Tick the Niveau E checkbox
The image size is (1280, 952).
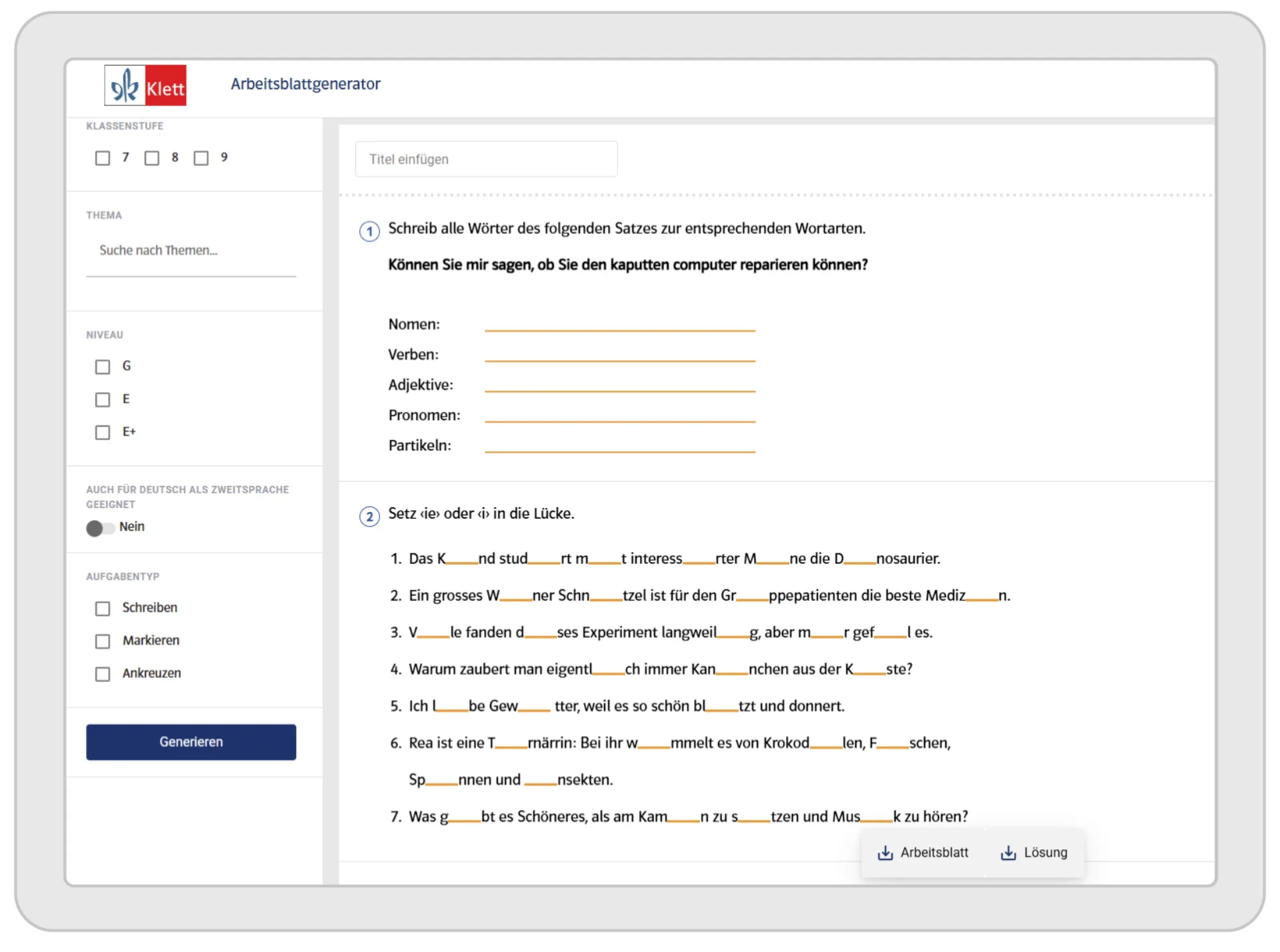pyautogui.click(x=103, y=399)
